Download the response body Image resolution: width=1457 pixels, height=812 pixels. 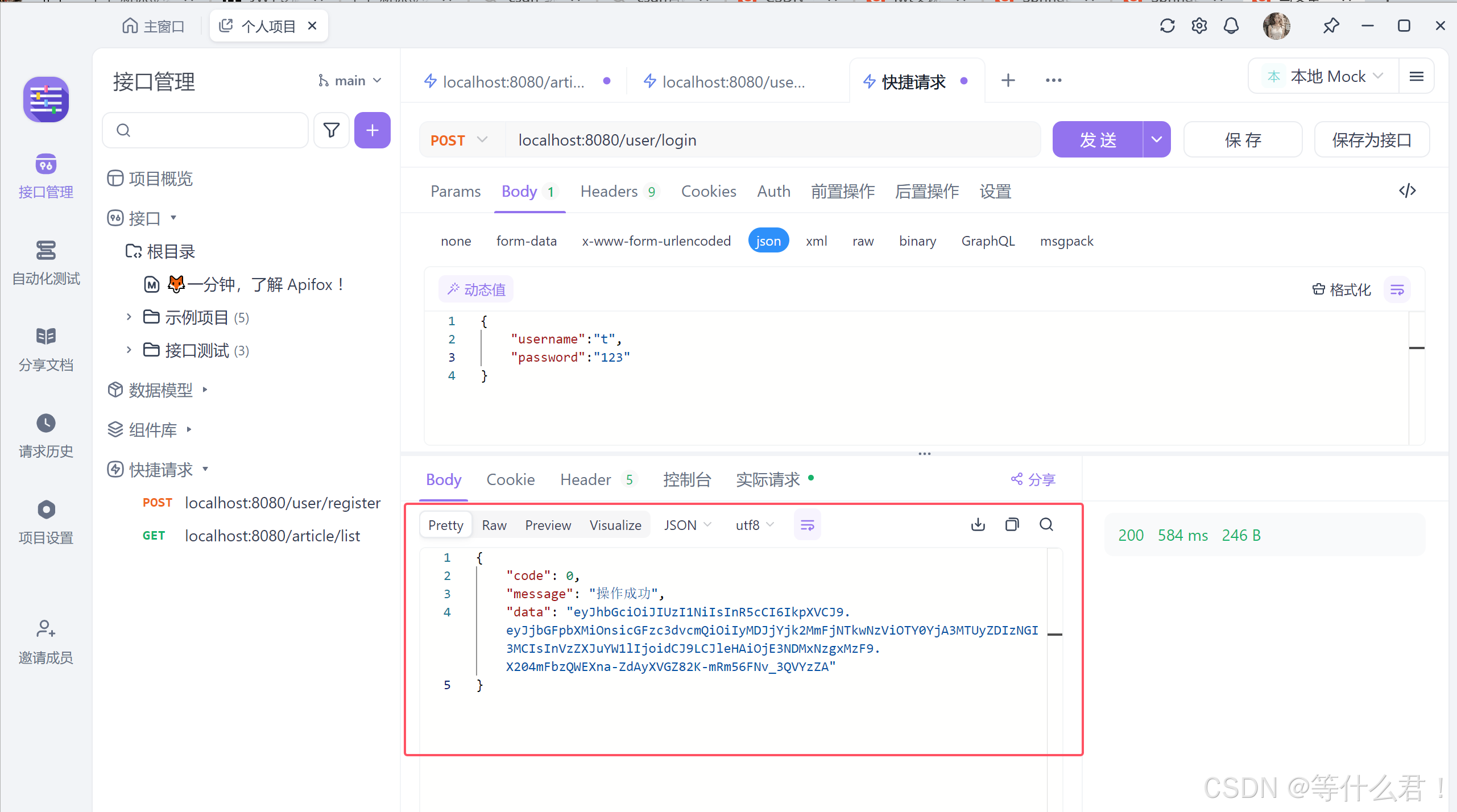[x=978, y=524]
